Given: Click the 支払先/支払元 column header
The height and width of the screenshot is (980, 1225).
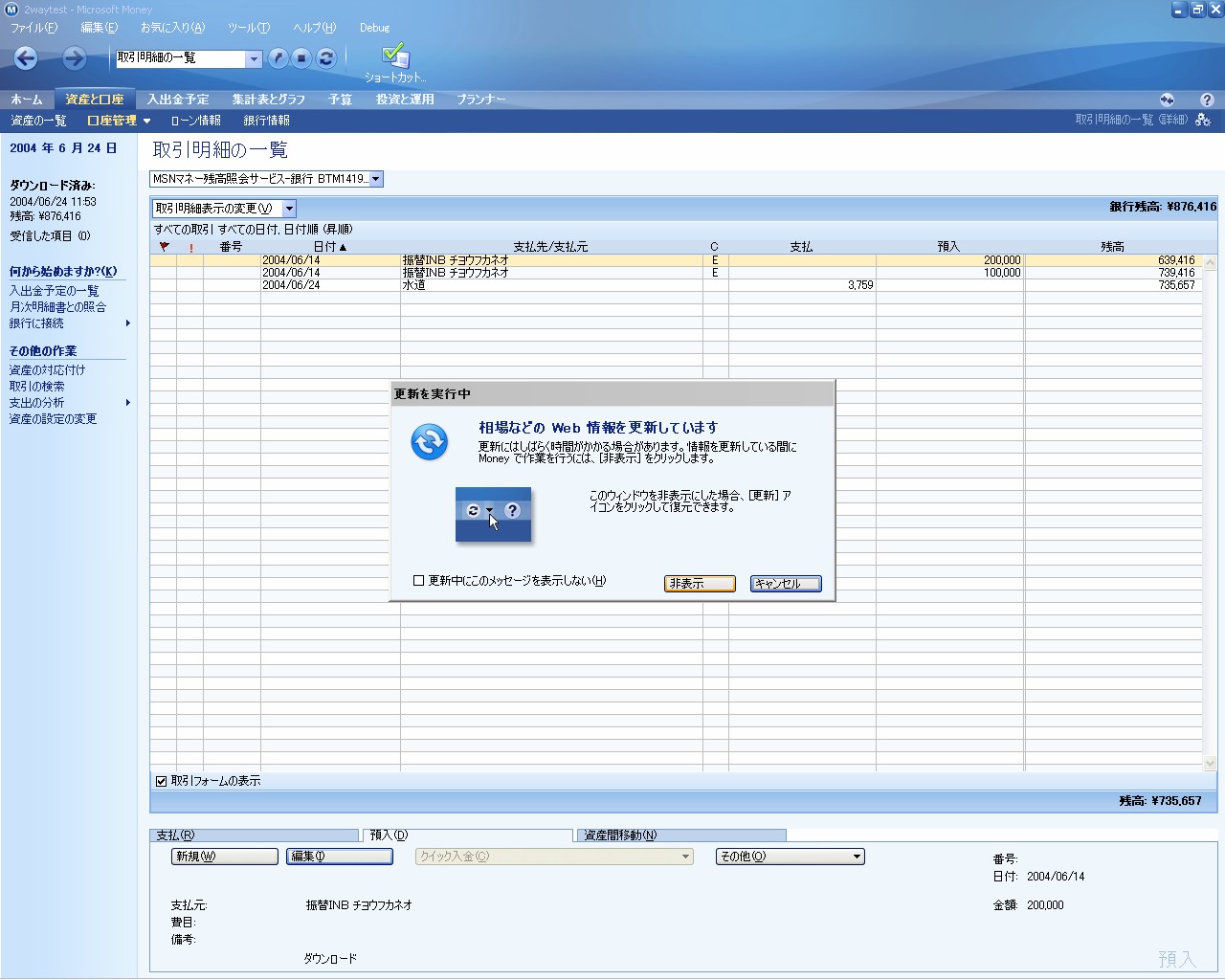Looking at the screenshot, I should click(x=550, y=247).
